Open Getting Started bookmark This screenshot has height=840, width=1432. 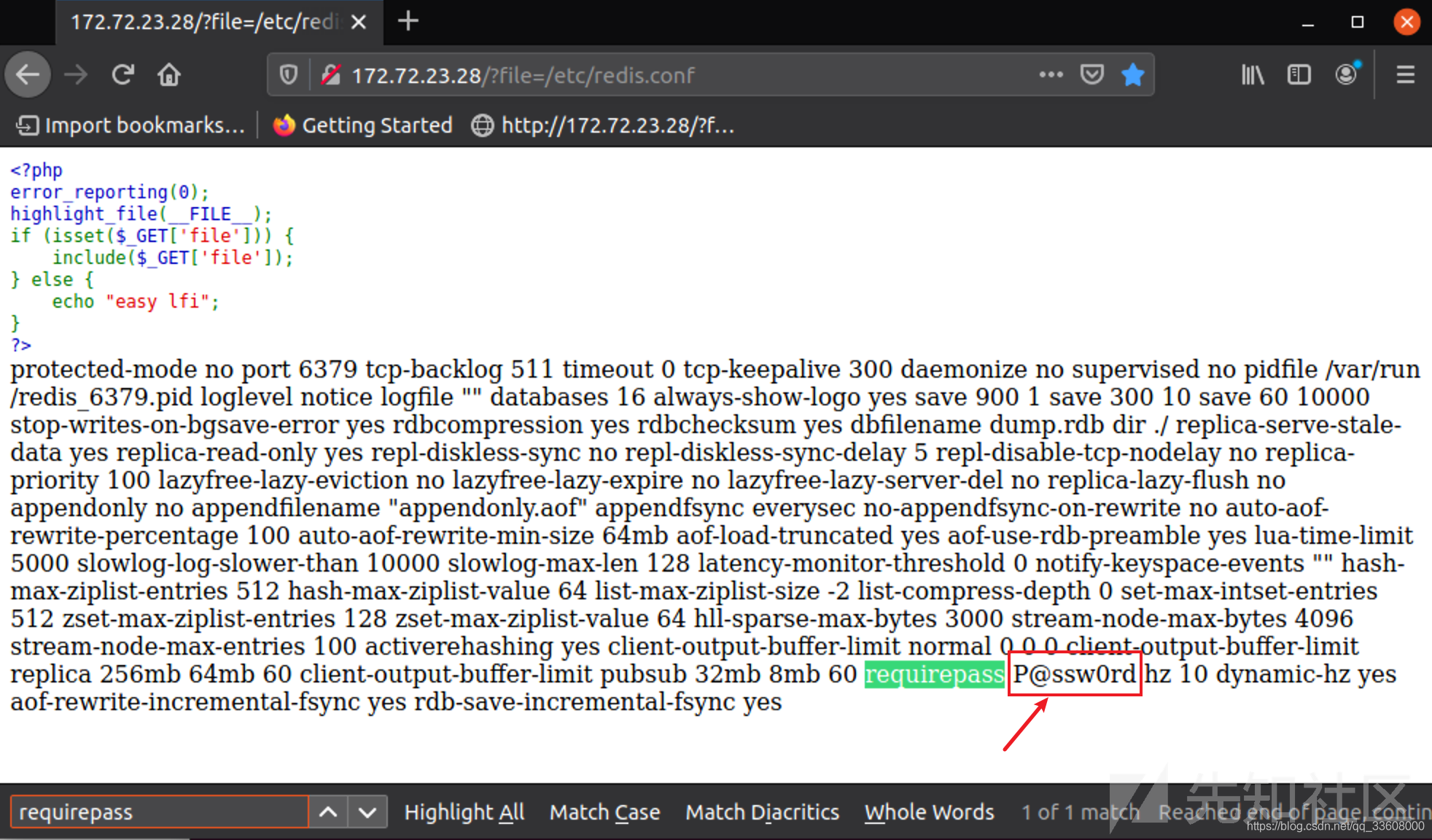362,125
